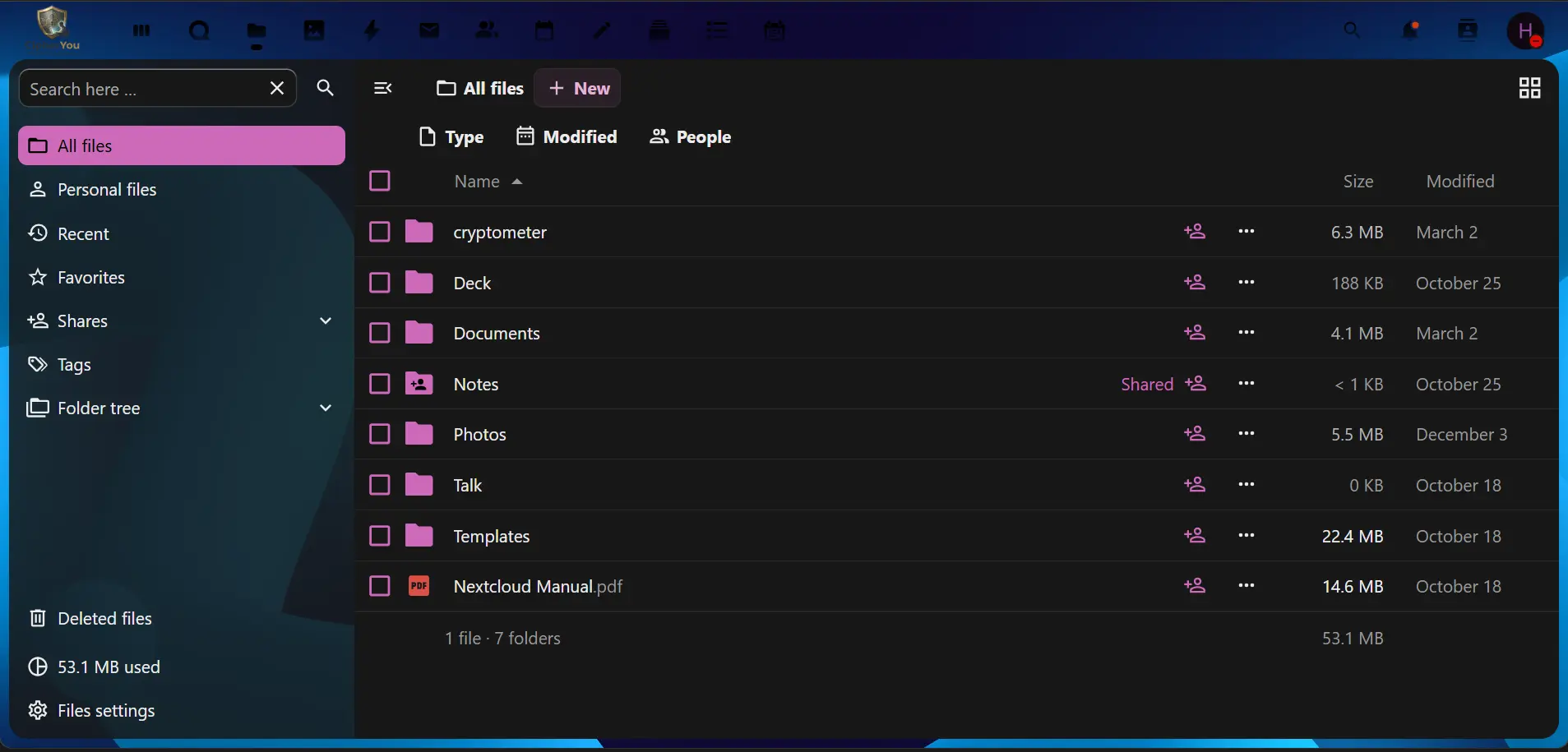Viewport: 1568px width, 752px height.
Task: Share the Nextcloud Manual.pdf file
Action: point(1195,586)
